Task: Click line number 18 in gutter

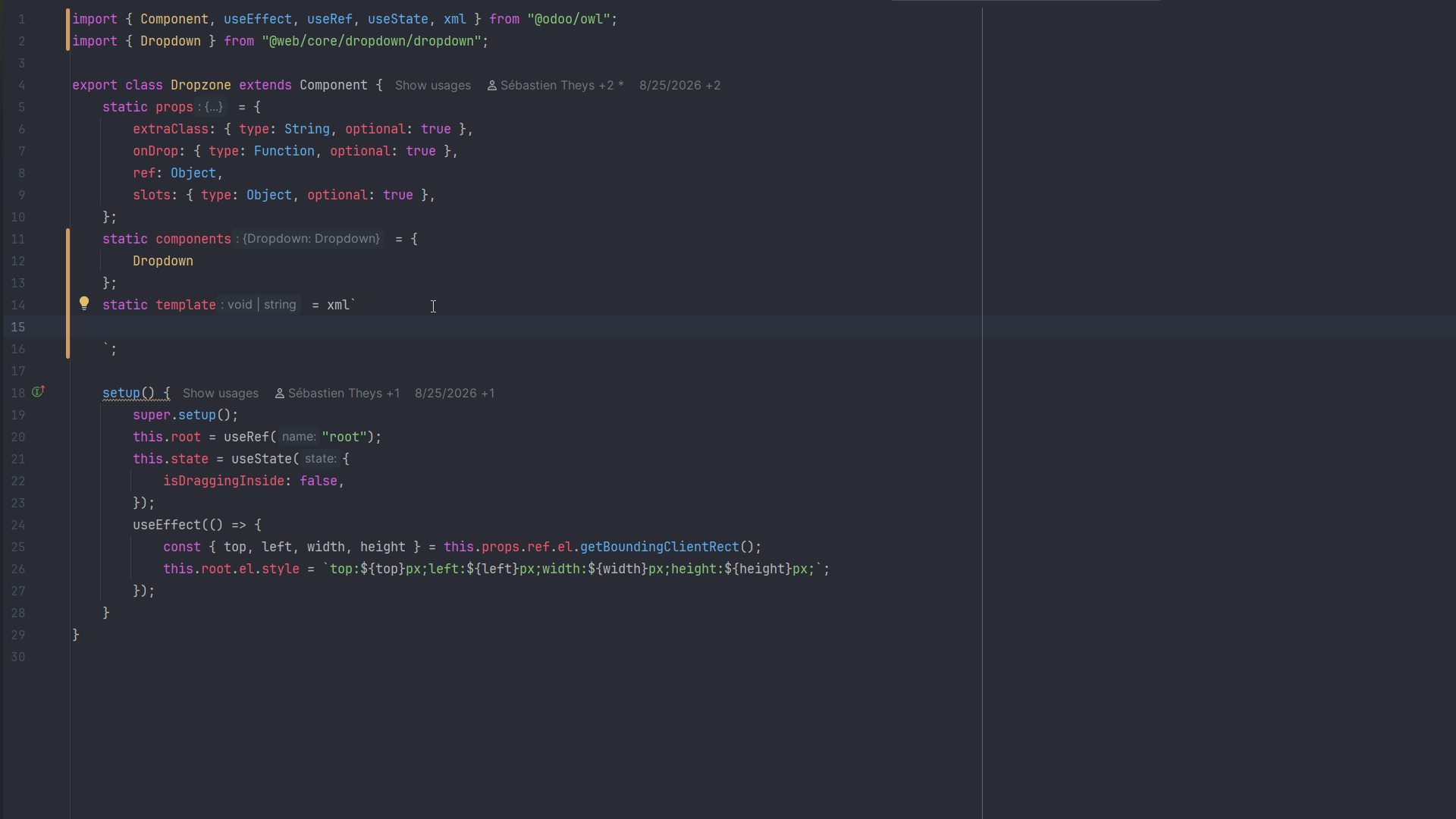Action: pyautogui.click(x=18, y=393)
